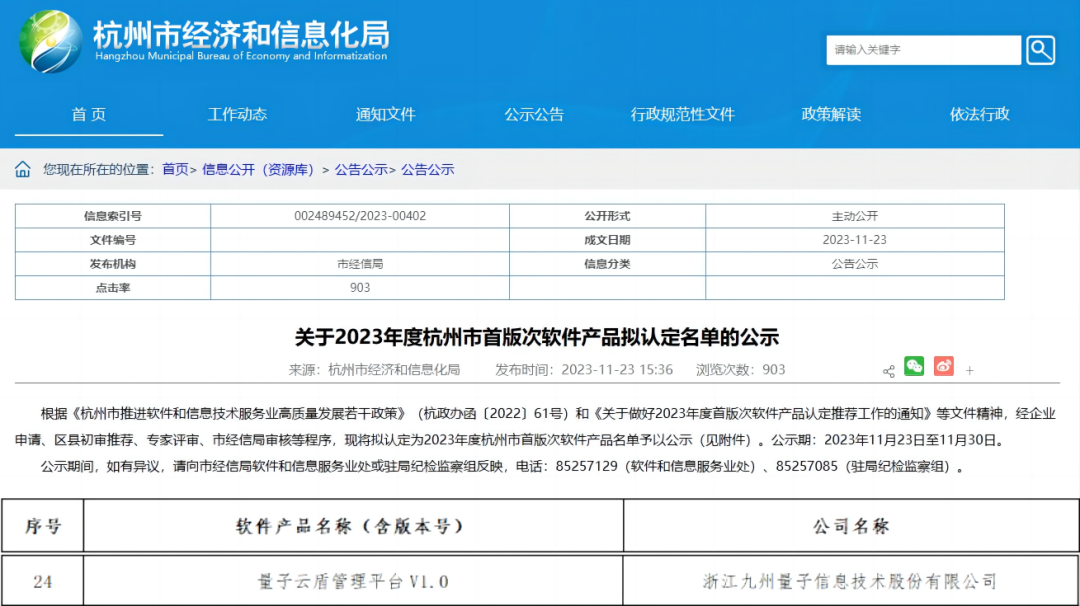Open the 政策解读 navigation tab
Screen dimensions: 1080x606
click(831, 114)
